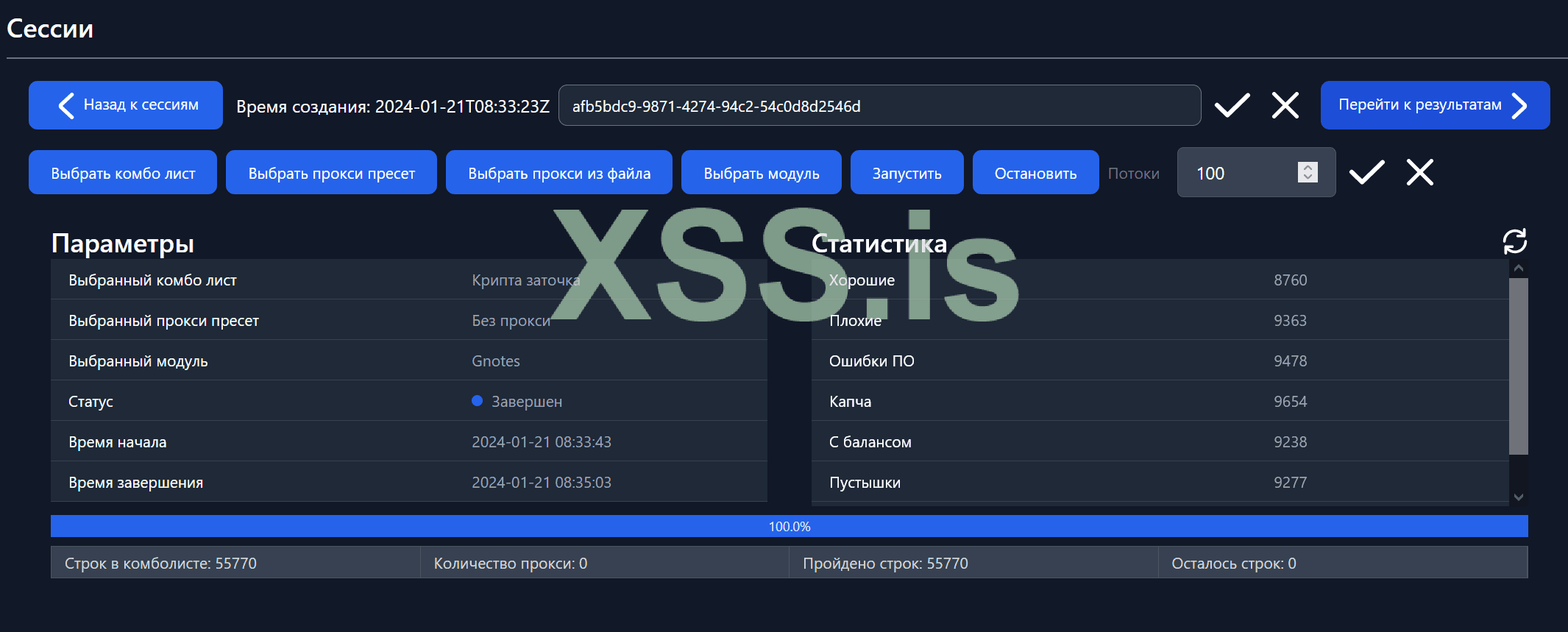Click the Плохие count 9363

1291,321
